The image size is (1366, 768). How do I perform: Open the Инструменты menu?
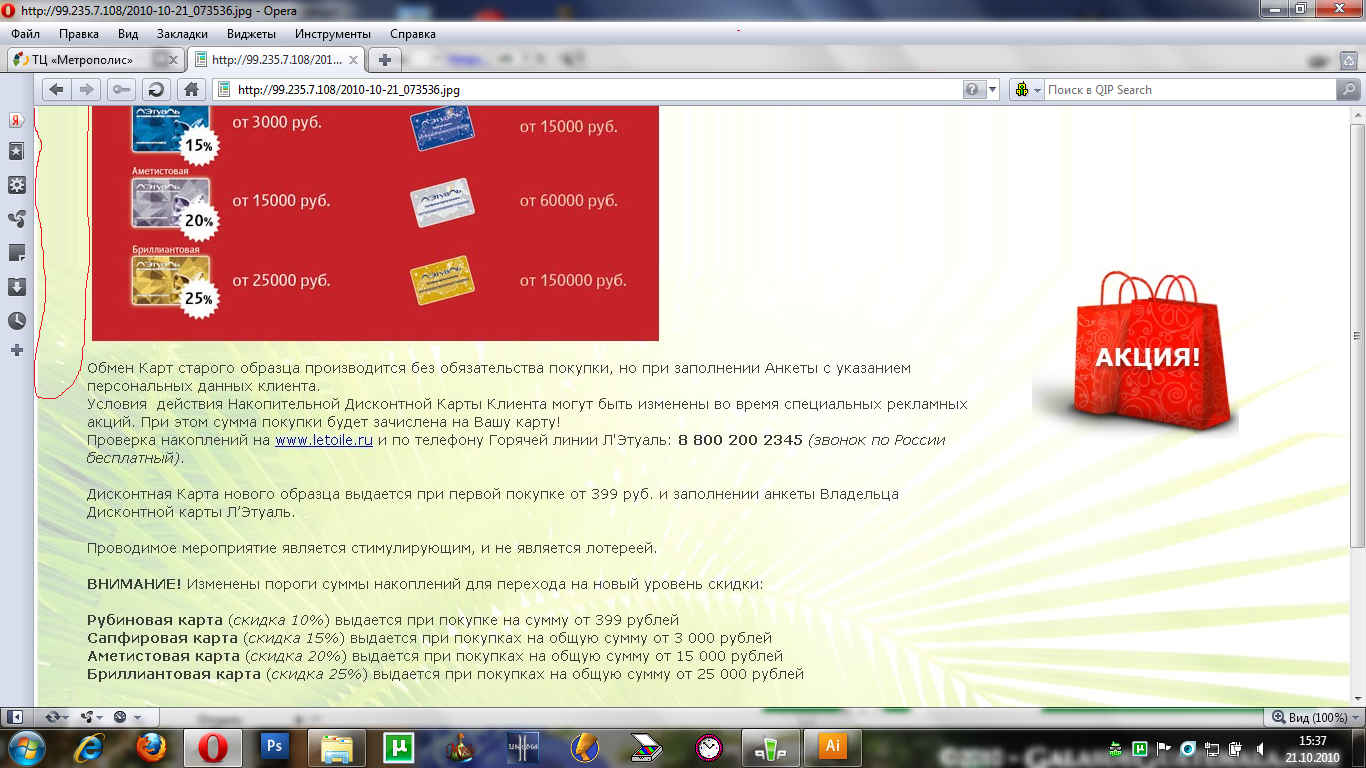click(334, 34)
